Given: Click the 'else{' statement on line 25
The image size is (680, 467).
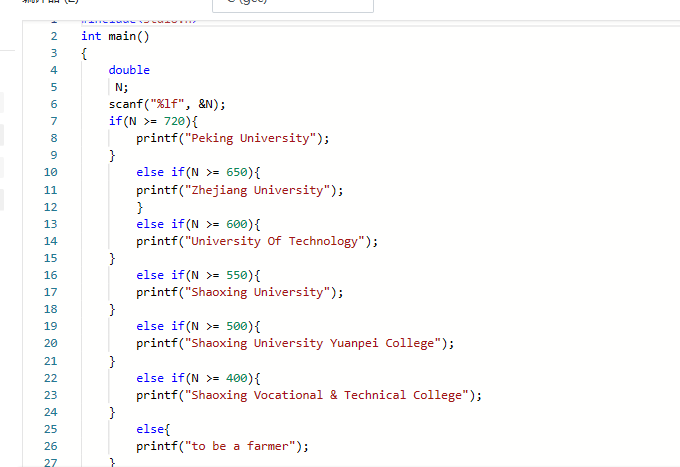Looking at the screenshot, I should (153, 429).
